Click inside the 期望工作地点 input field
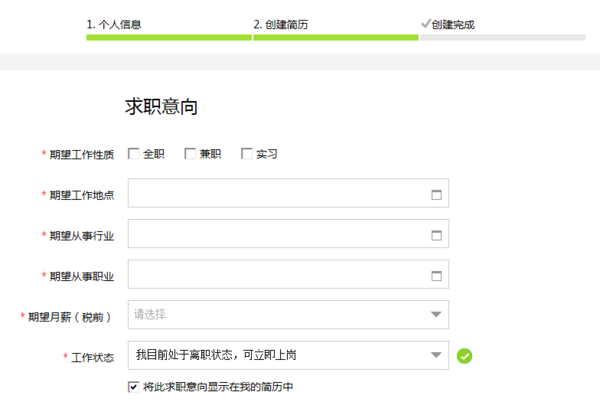The height and width of the screenshot is (415, 600). click(x=275, y=195)
